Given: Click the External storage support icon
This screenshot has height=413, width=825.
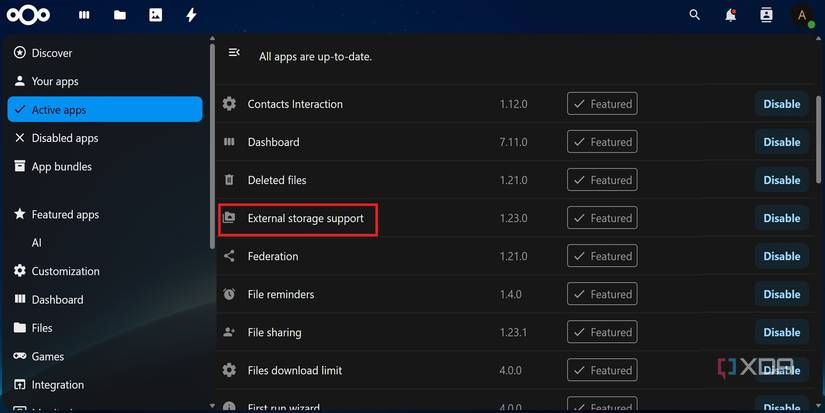Looking at the screenshot, I should pyautogui.click(x=229, y=218).
